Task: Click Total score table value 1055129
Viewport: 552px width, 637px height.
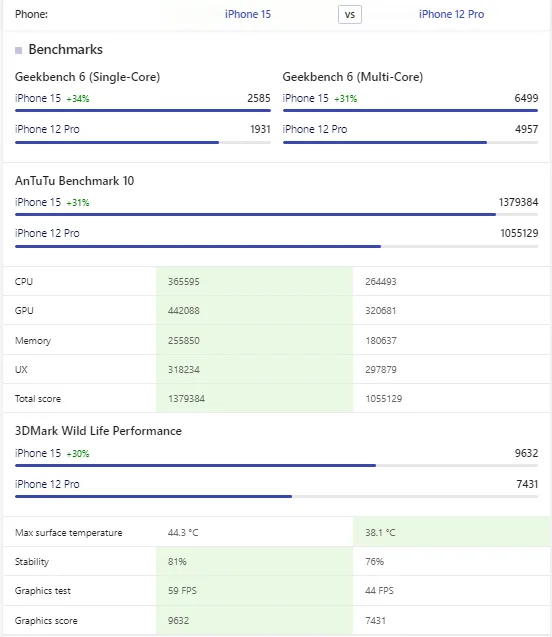Action: (x=383, y=399)
